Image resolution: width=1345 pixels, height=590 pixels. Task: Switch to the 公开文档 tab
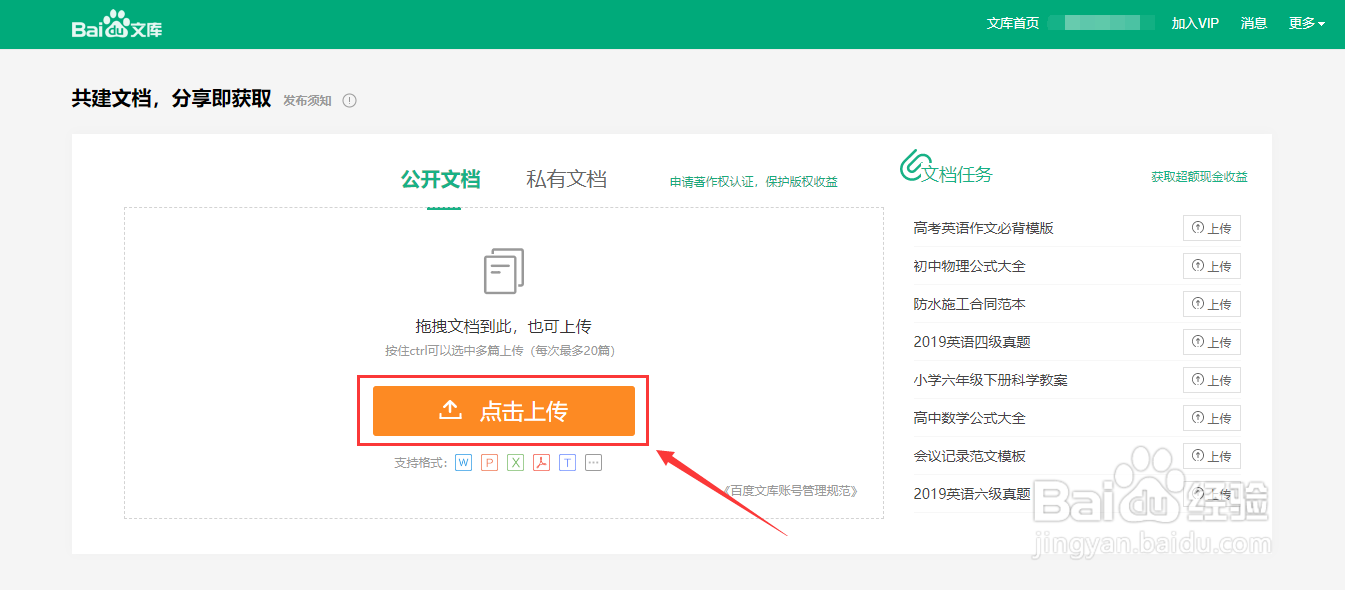point(440,179)
